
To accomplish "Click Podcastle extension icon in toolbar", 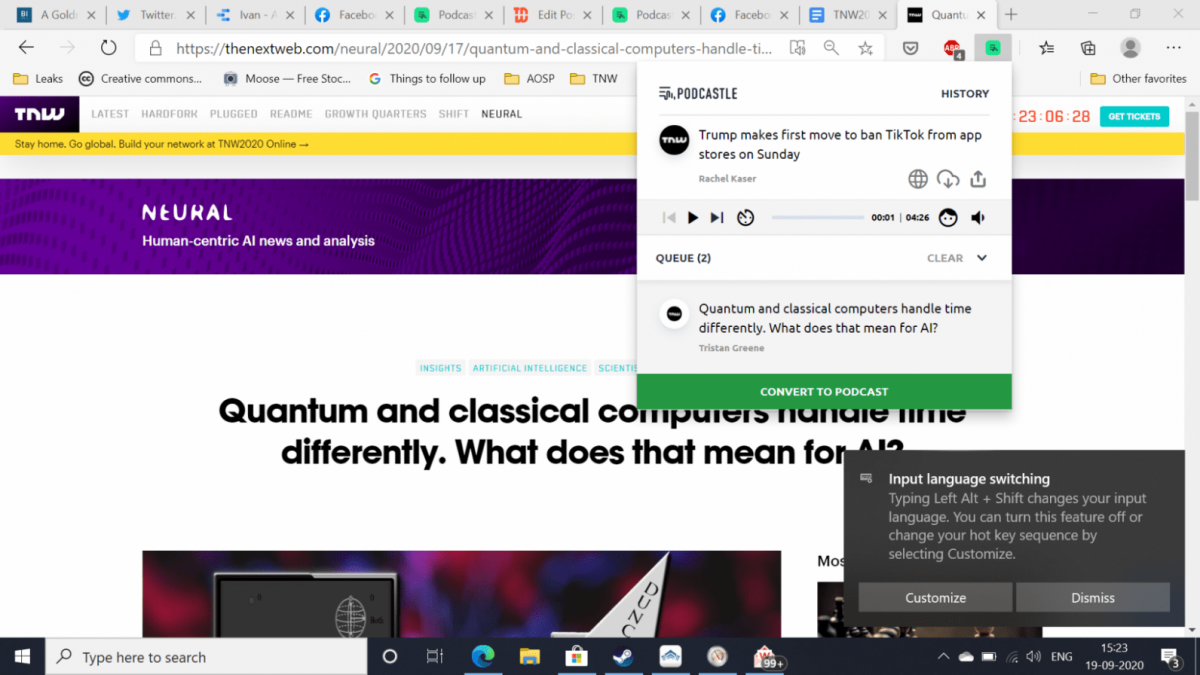I will pyautogui.click(x=992, y=47).
